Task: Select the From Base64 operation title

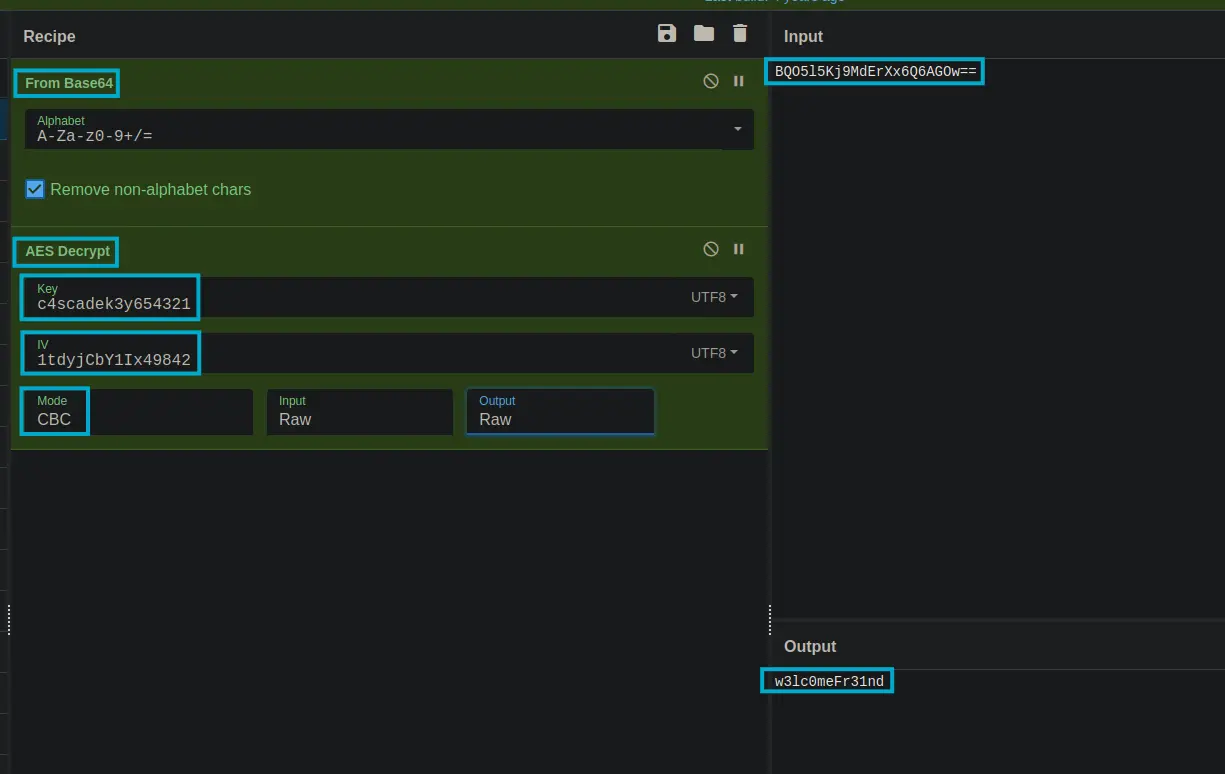Action: [68, 83]
